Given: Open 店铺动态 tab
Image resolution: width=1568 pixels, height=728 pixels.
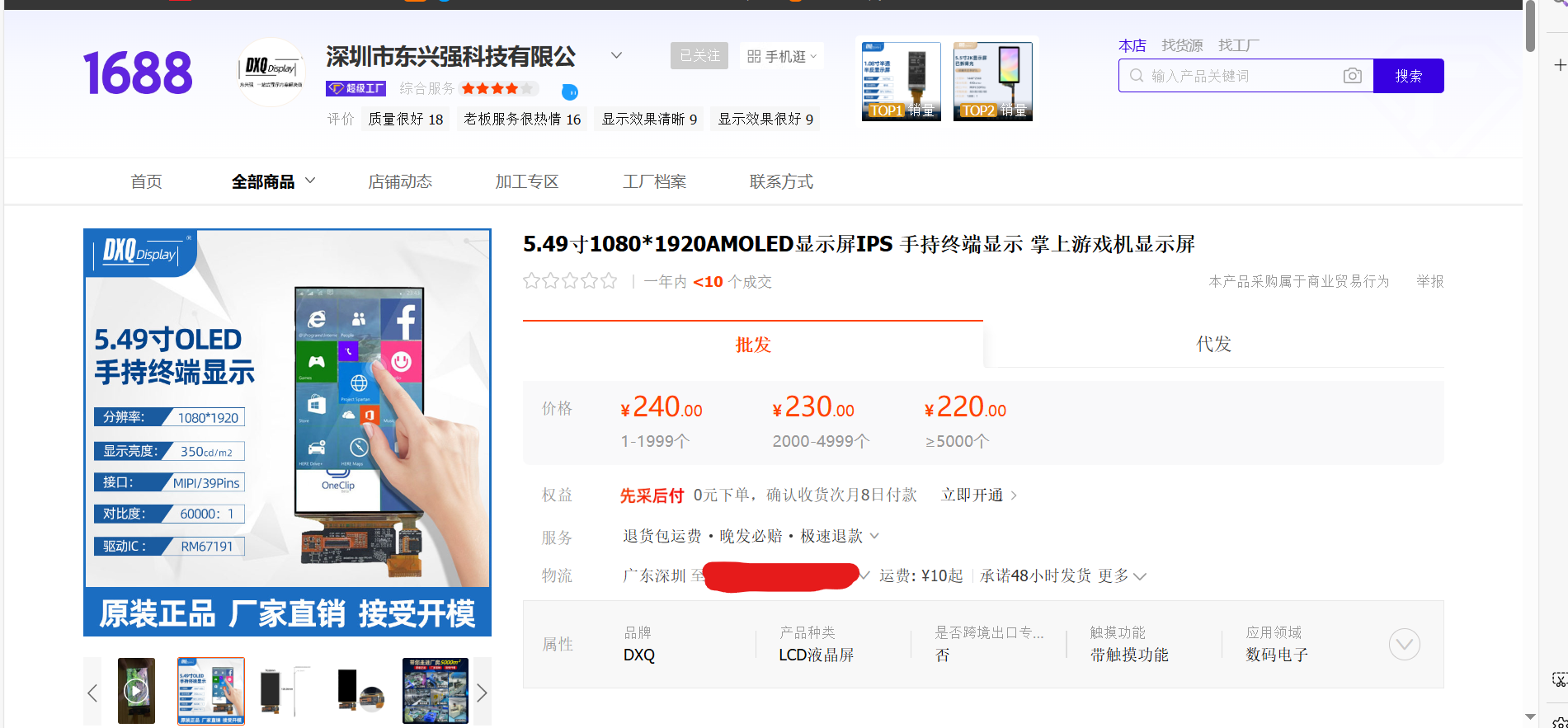Looking at the screenshot, I should point(400,181).
